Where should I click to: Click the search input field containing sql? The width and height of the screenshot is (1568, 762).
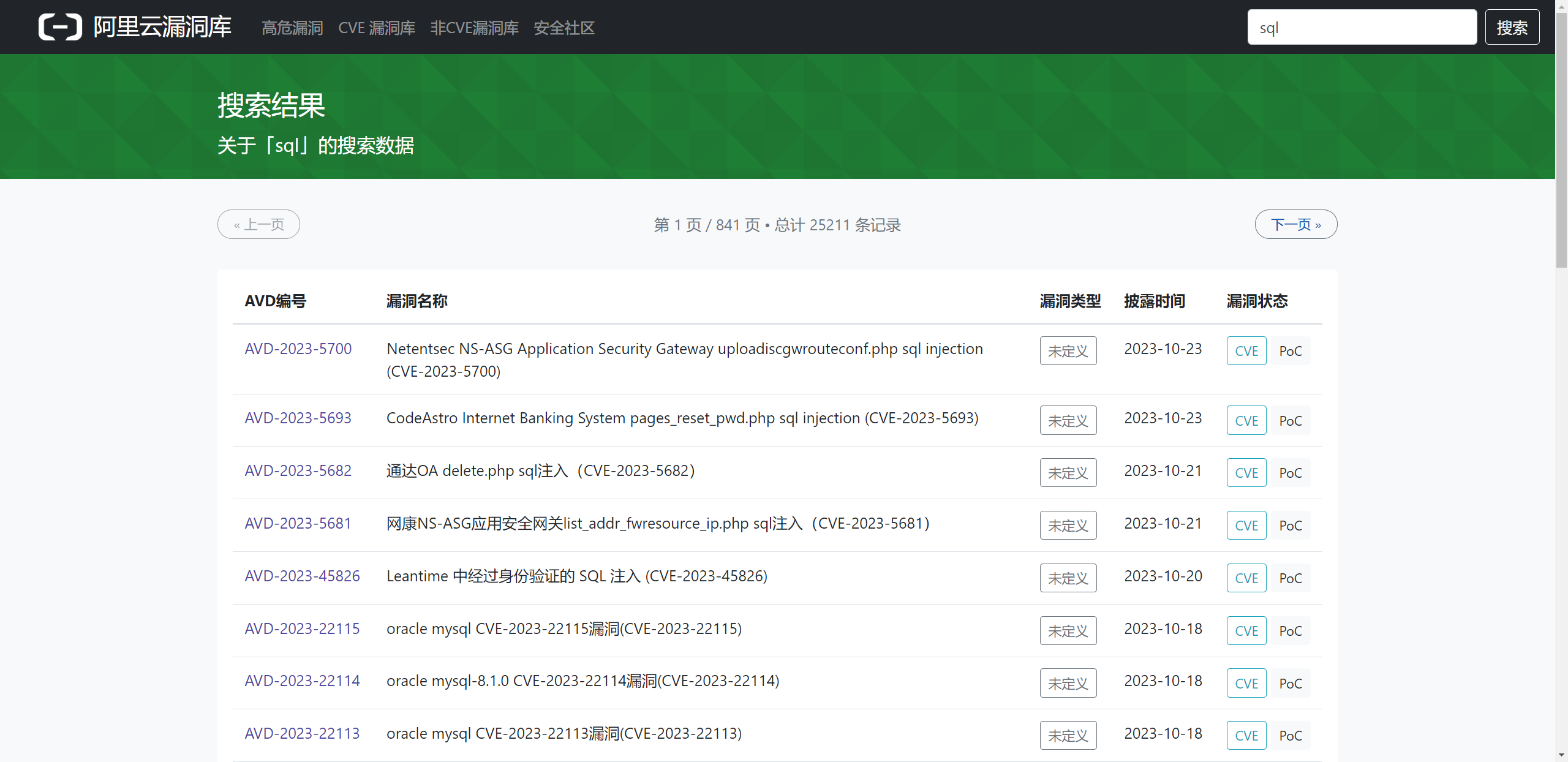point(1362,27)
